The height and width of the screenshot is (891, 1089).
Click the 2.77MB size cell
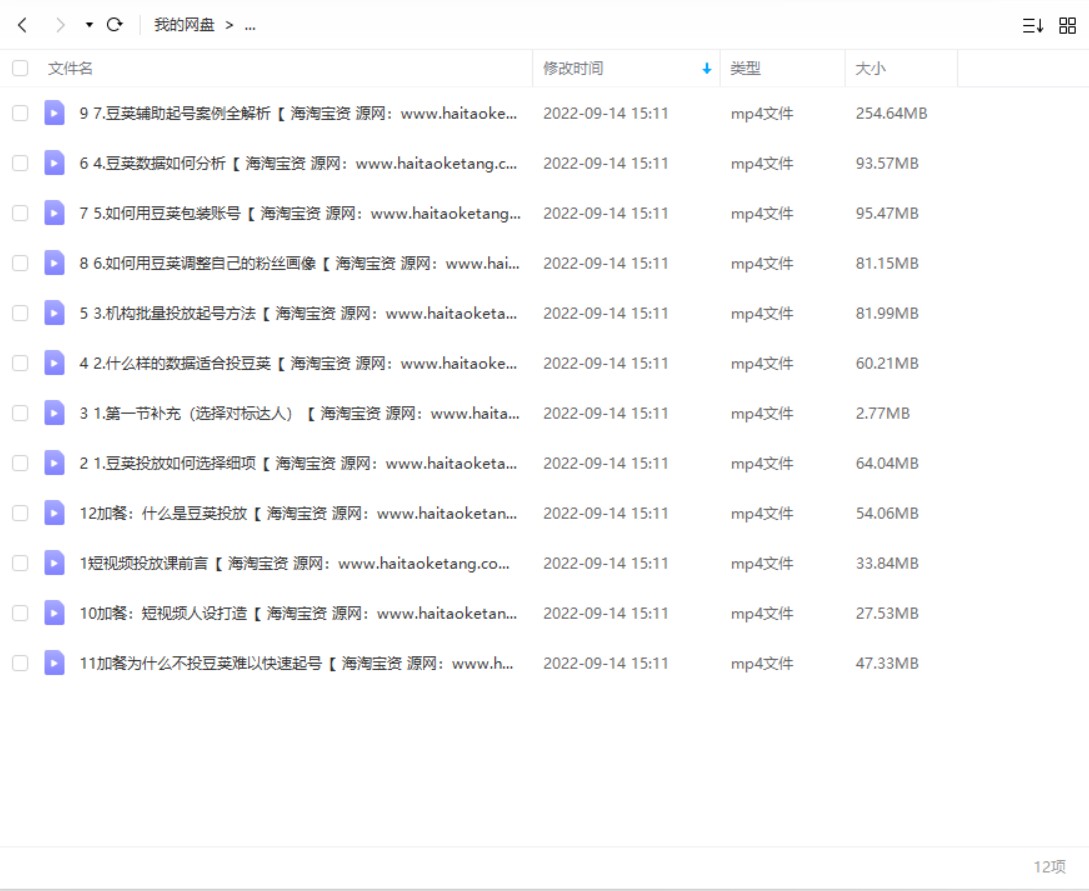tap(883, 413)
